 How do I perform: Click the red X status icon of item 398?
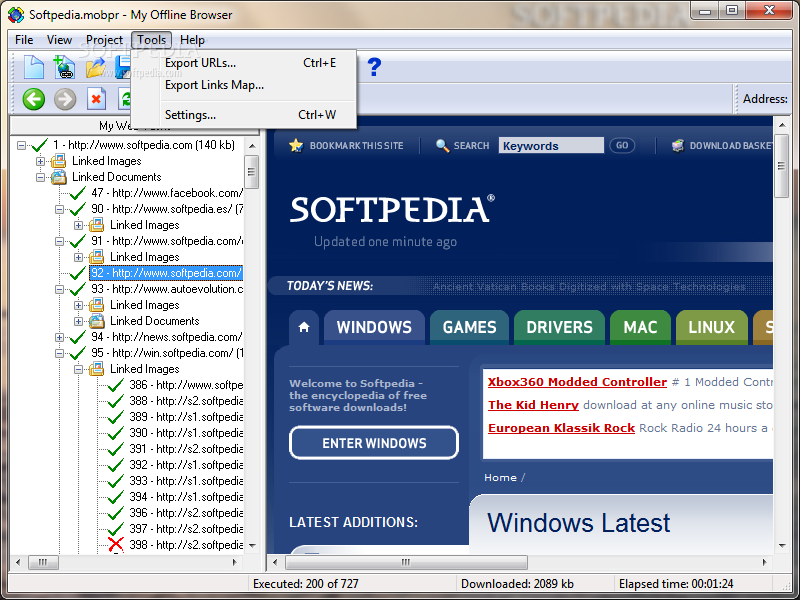coord(116,544)
